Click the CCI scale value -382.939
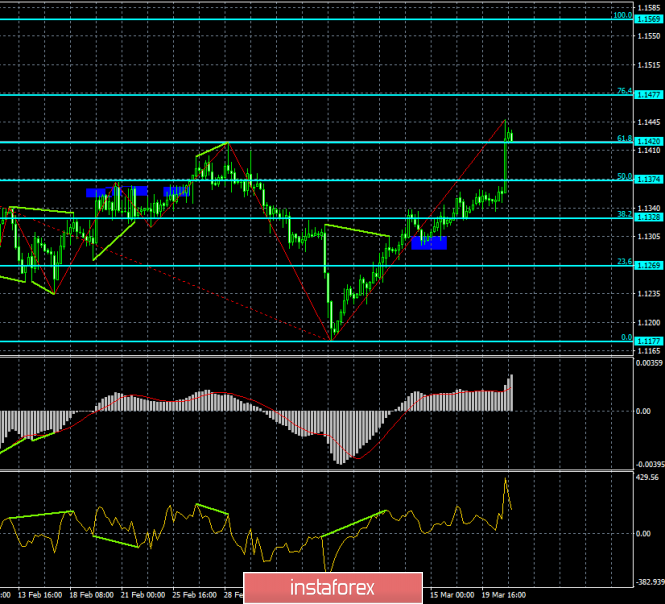This screenshot has width=665, height=604. [649, 582]
